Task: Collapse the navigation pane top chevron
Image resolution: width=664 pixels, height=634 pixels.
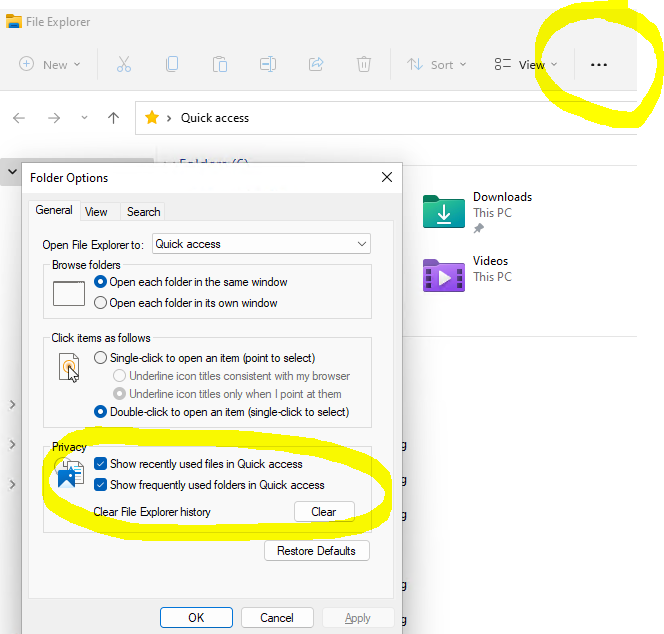Action: click(x=12, y=172)
